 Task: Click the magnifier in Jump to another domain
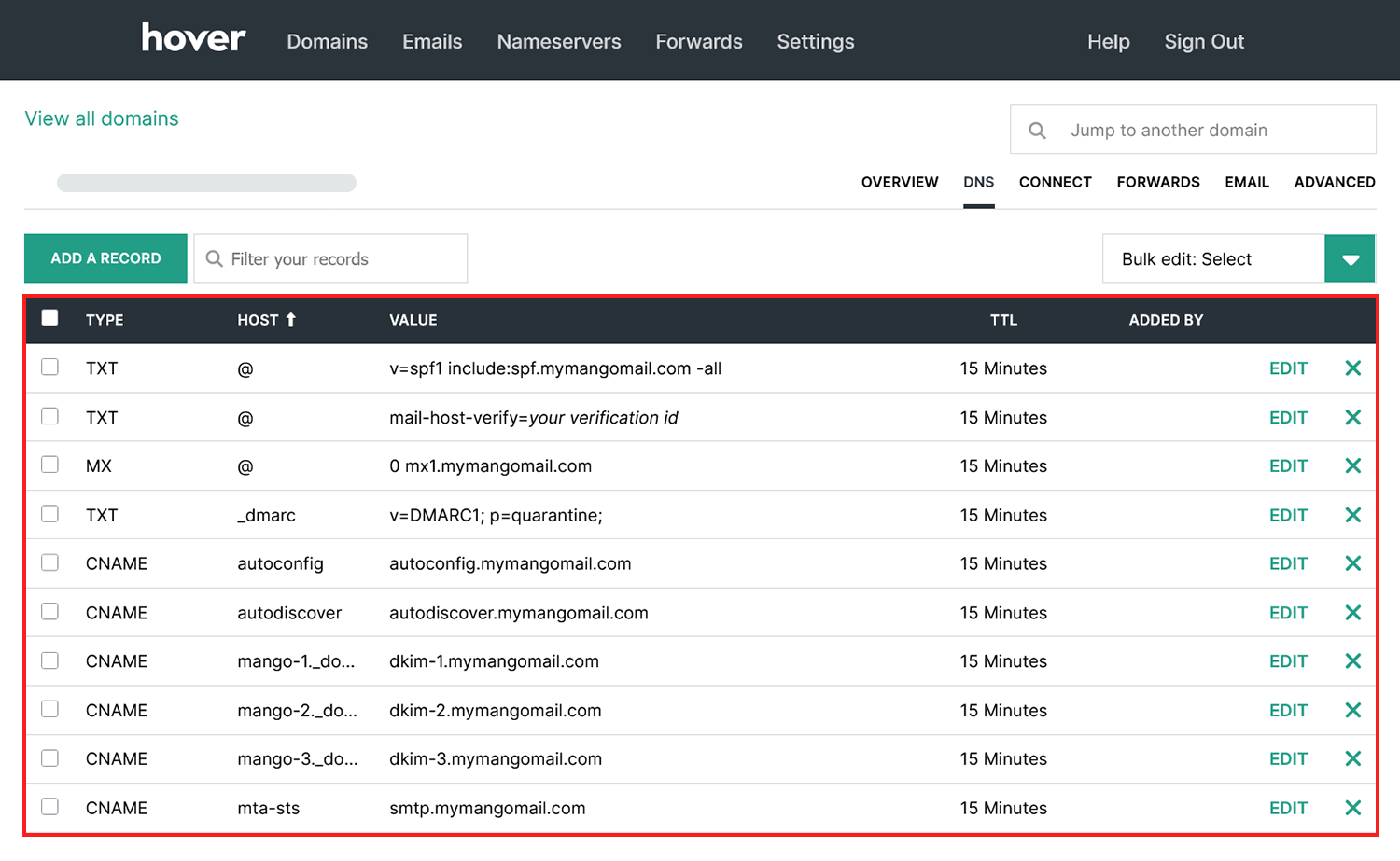(x=1037, y=131)
